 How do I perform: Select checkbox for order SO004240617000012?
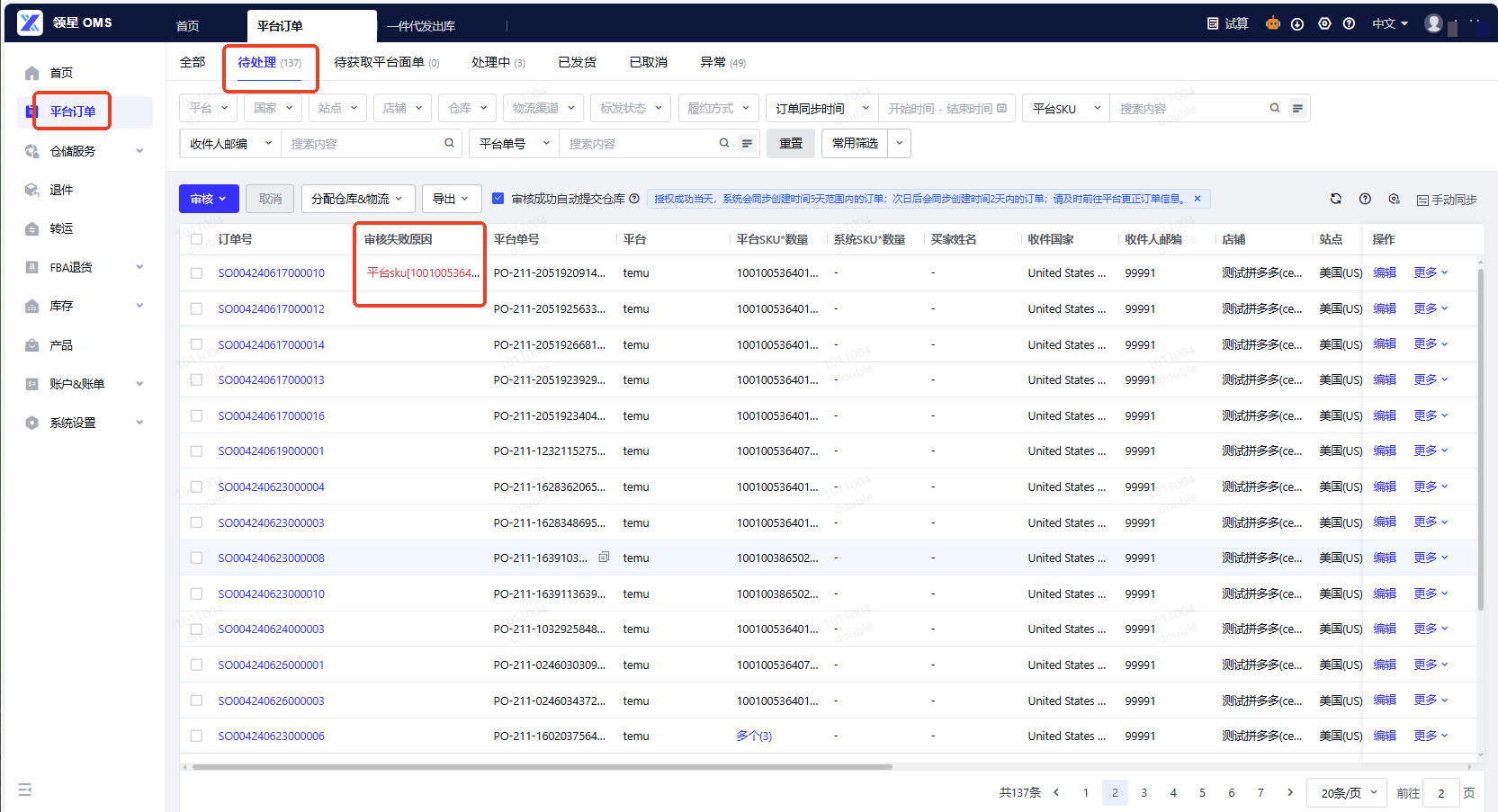[196, 308]
